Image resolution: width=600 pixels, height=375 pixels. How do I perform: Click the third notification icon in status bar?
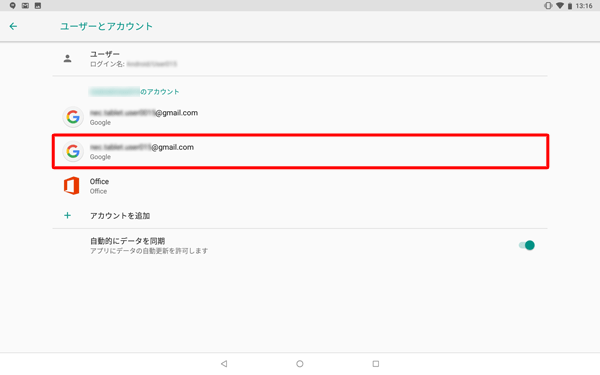[38, 6]
